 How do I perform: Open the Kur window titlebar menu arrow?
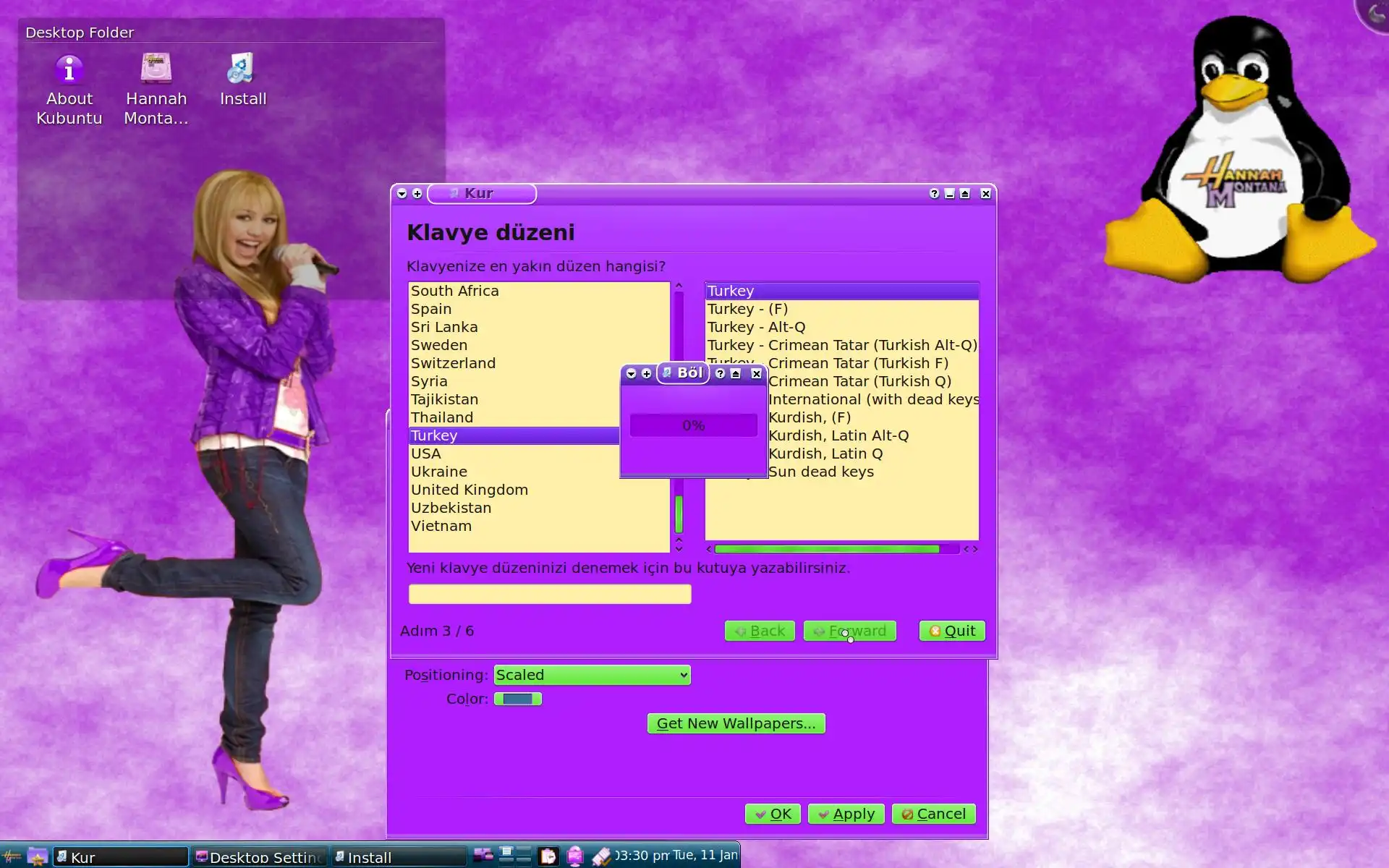(x=402, y=194)
